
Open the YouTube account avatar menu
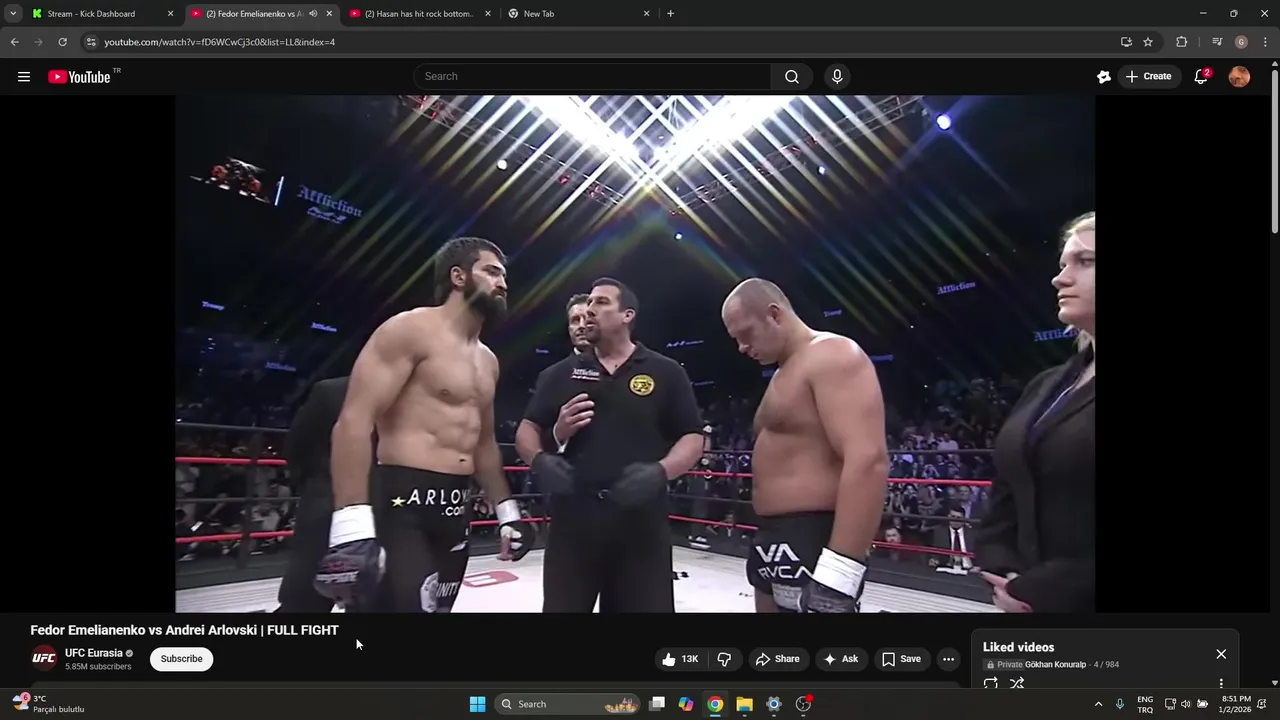click(1239, 77)
